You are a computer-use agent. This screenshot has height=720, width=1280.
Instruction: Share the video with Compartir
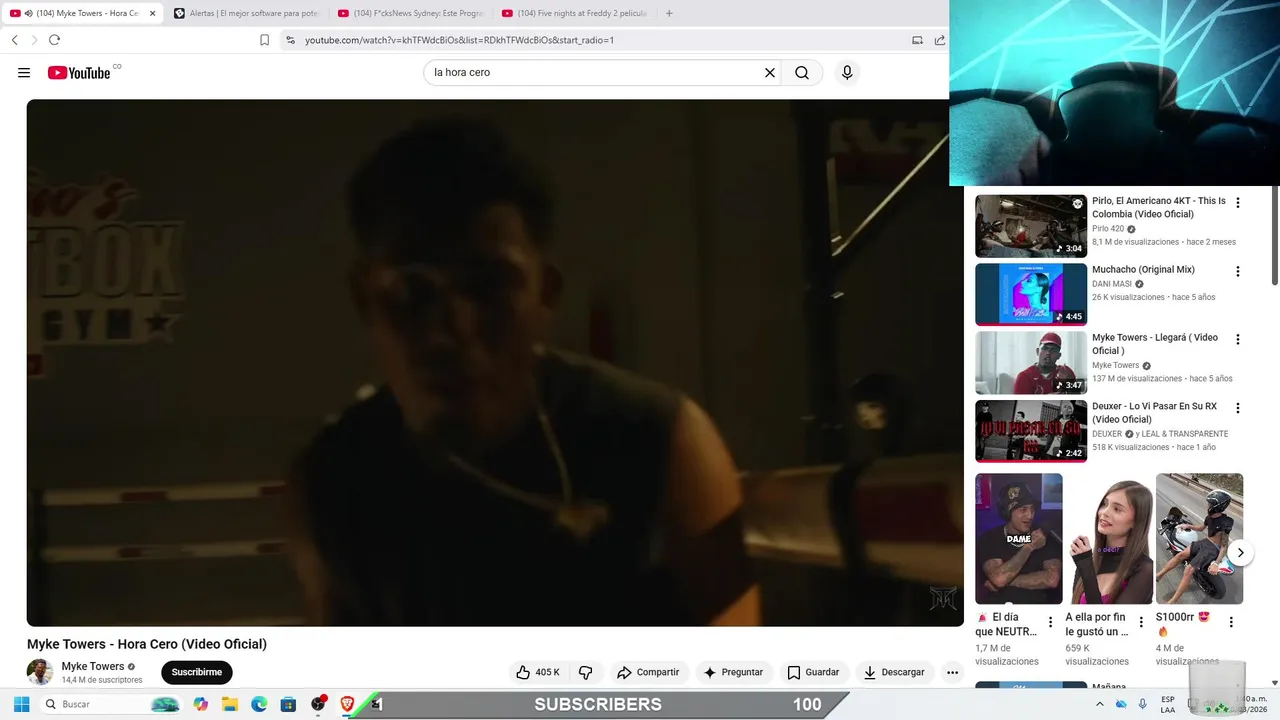click(648, 672)
